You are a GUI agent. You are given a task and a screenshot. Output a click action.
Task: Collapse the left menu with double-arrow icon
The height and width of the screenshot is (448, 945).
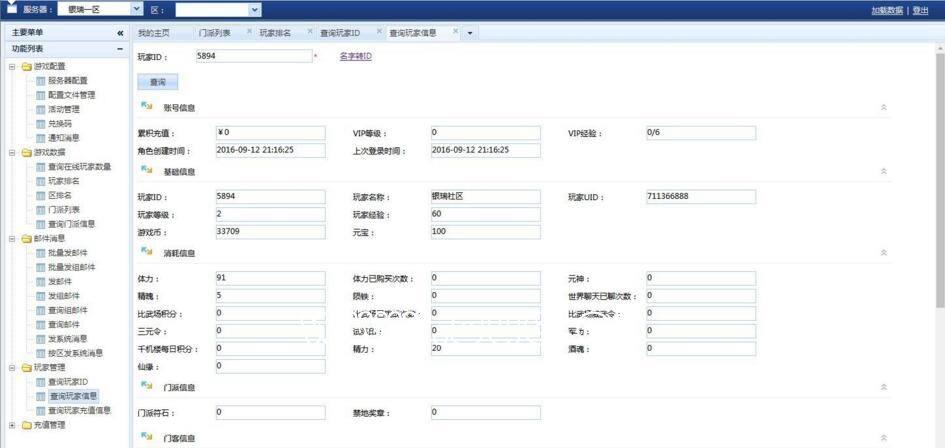coord(120,33)
